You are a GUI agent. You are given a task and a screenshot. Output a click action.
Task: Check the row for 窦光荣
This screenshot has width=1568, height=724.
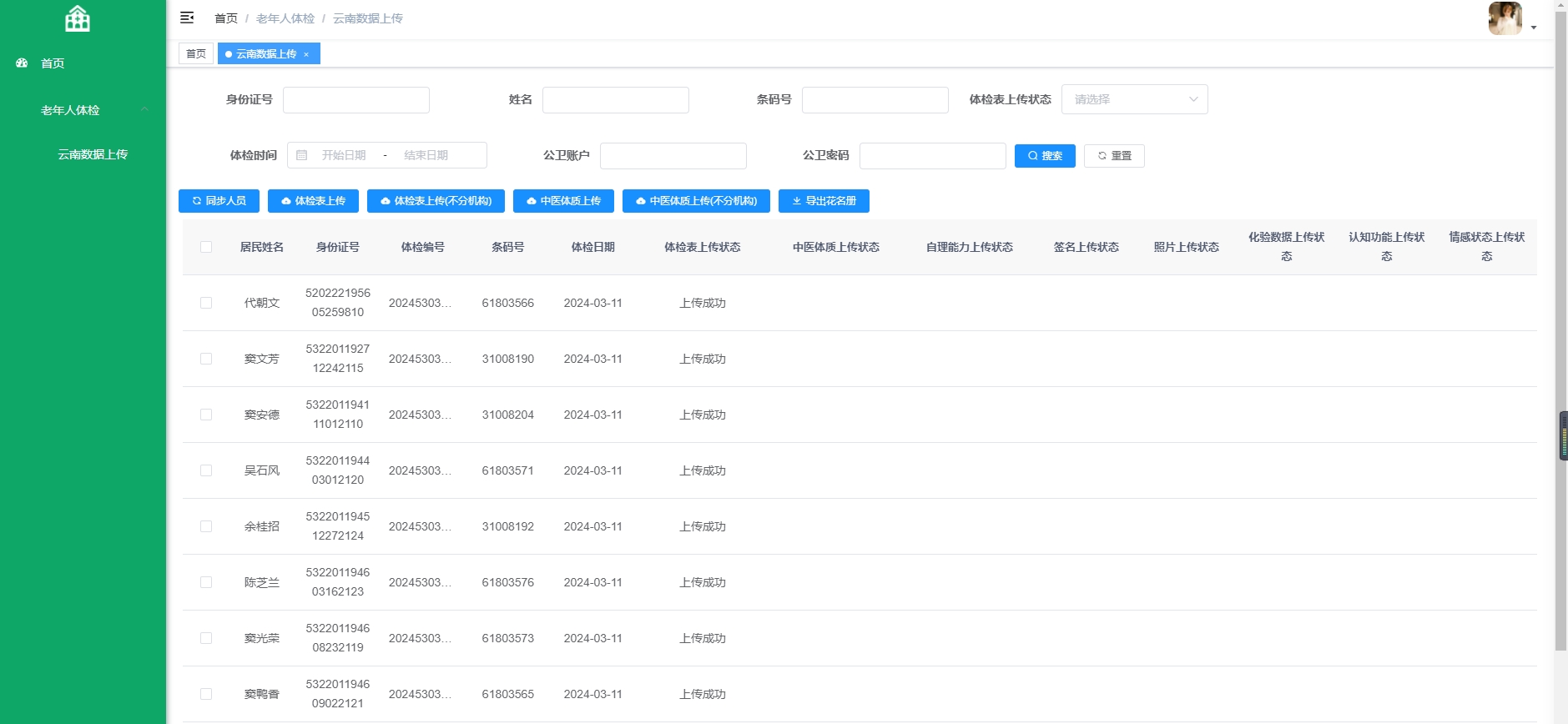click(x=206, y=638)
